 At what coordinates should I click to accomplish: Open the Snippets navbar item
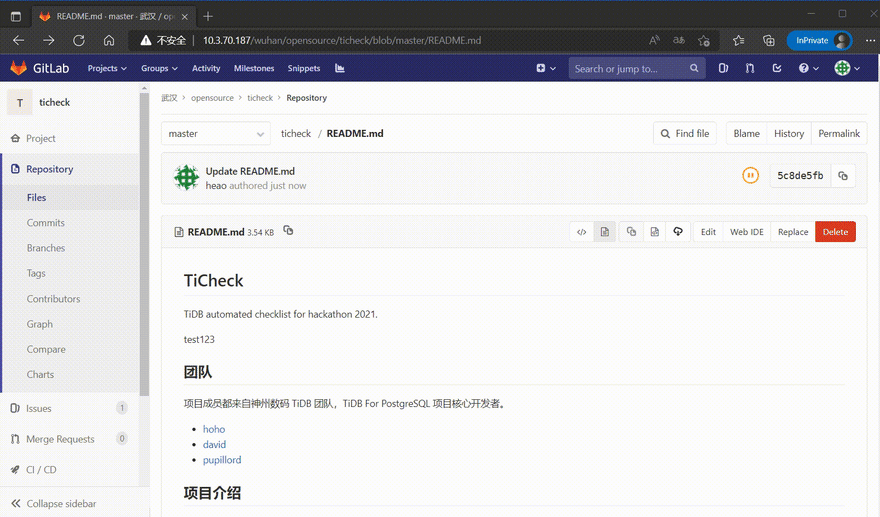tap(304, 68)
